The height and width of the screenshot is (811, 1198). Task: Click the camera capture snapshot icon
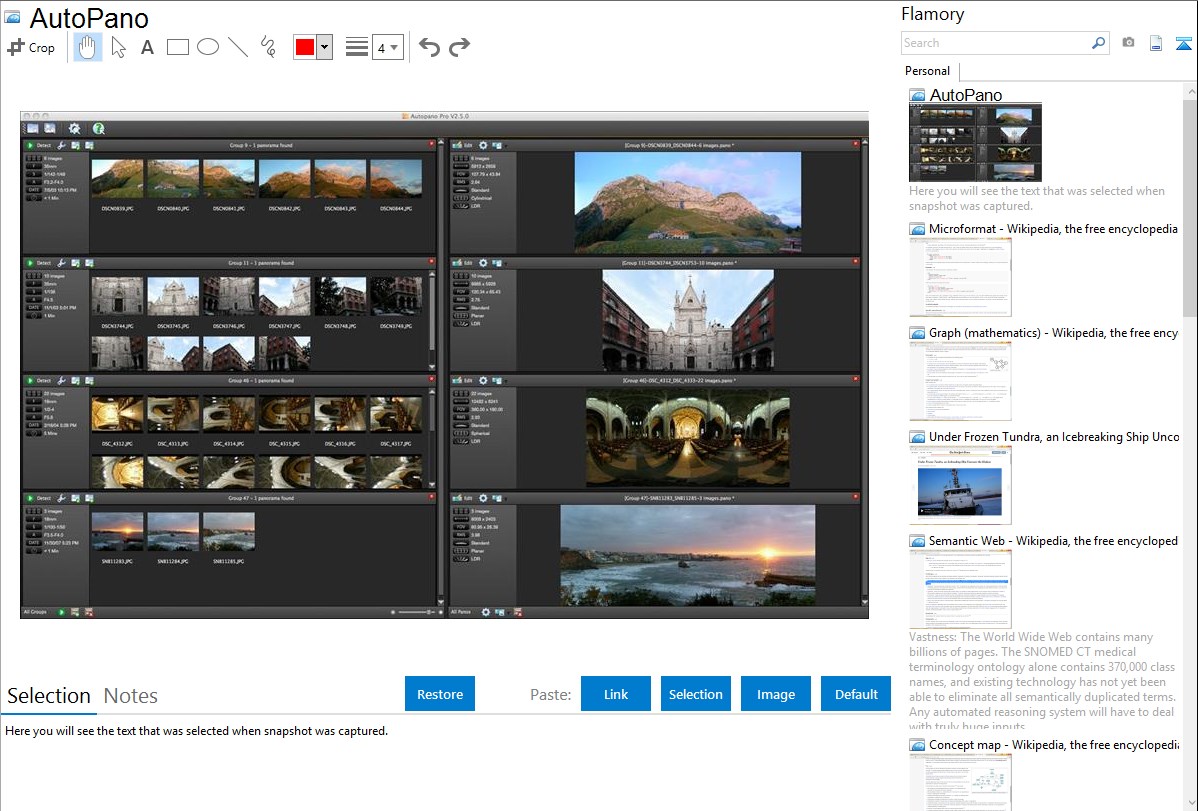point(1128,43)
